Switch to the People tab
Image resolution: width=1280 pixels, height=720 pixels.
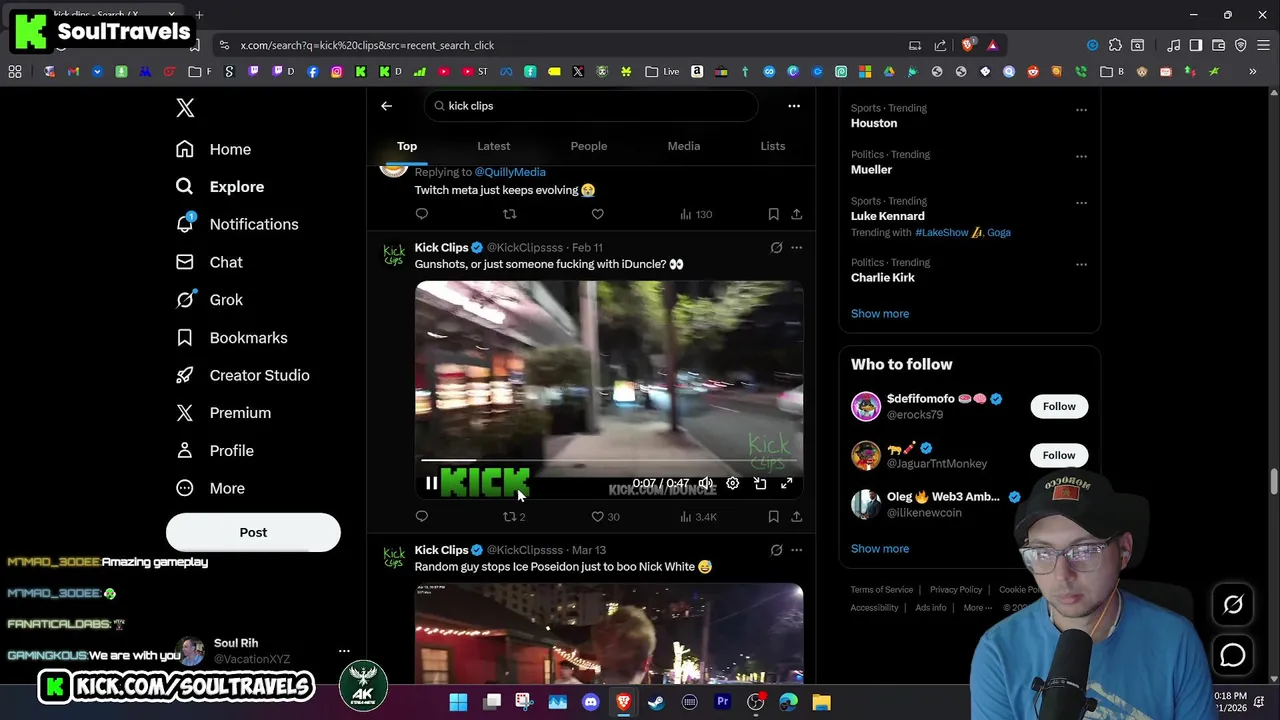(589, 146)
